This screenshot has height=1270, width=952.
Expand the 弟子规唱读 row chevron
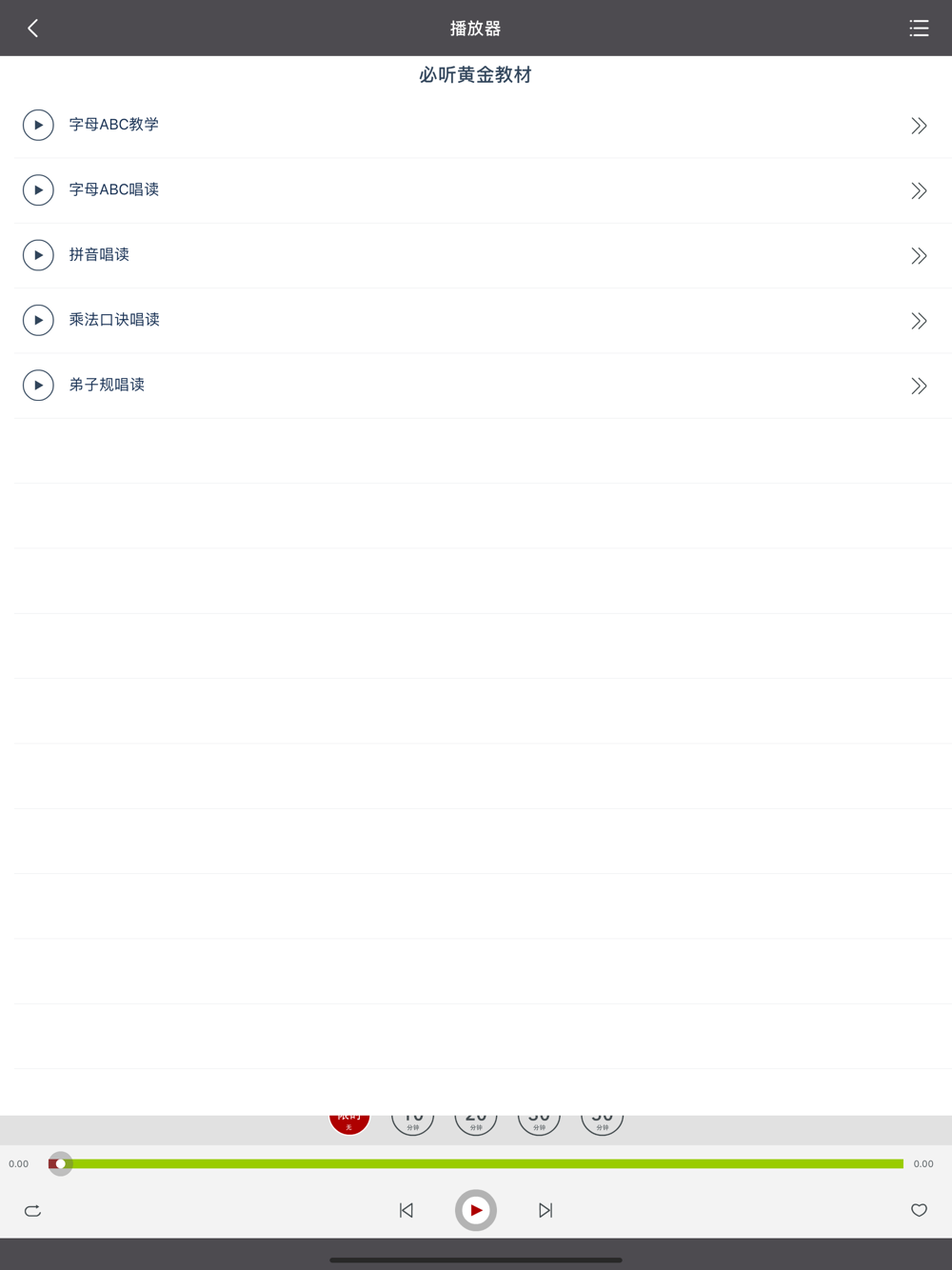919,386
